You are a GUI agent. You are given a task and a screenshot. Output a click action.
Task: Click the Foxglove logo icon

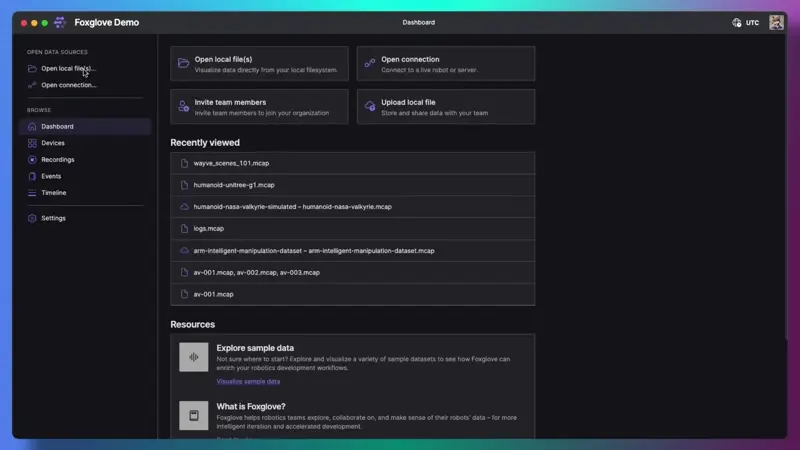click(60, 22)
